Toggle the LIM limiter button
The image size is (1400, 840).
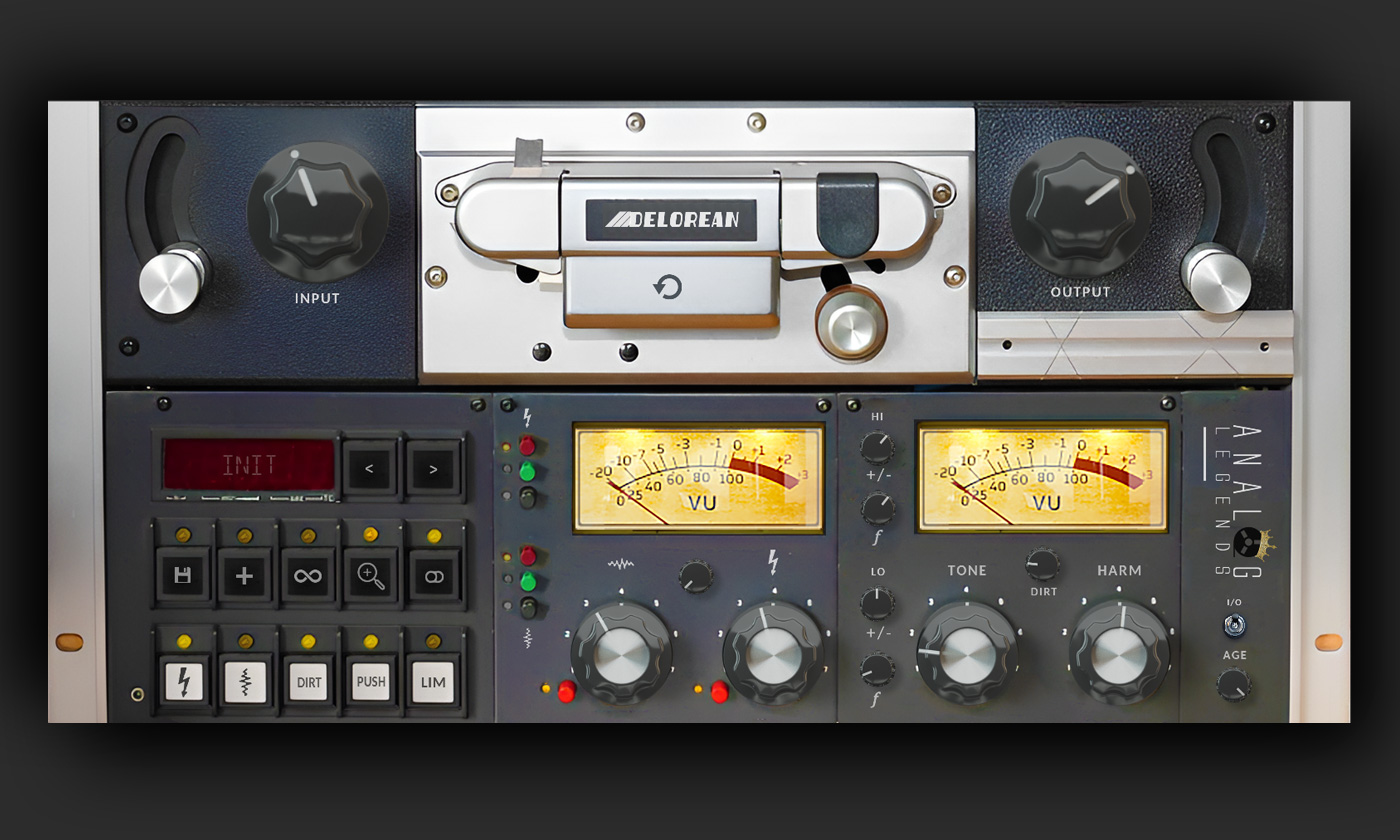coord(433,682)
